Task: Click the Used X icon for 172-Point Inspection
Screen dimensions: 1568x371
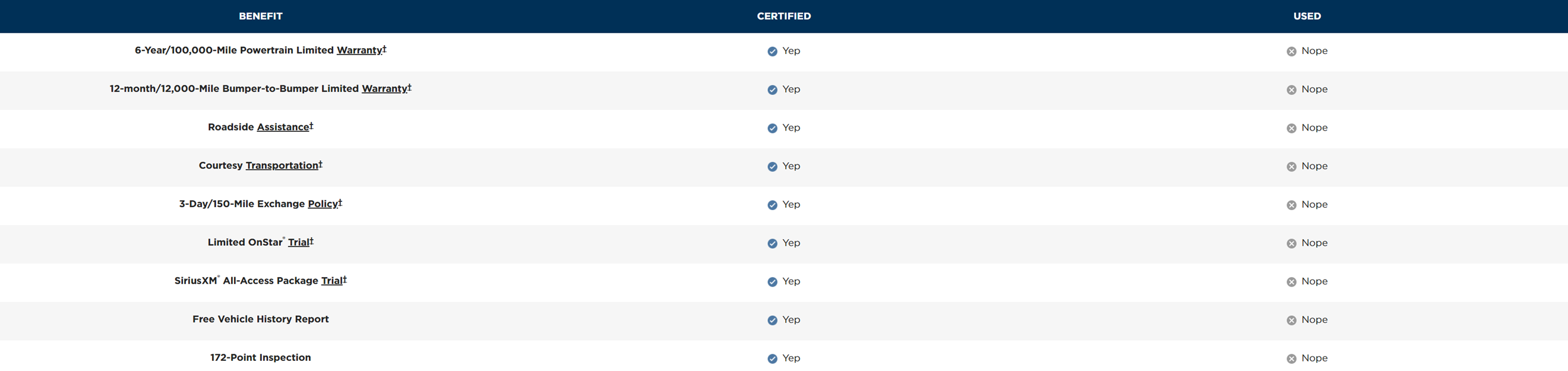Action: pos(1291,359)
